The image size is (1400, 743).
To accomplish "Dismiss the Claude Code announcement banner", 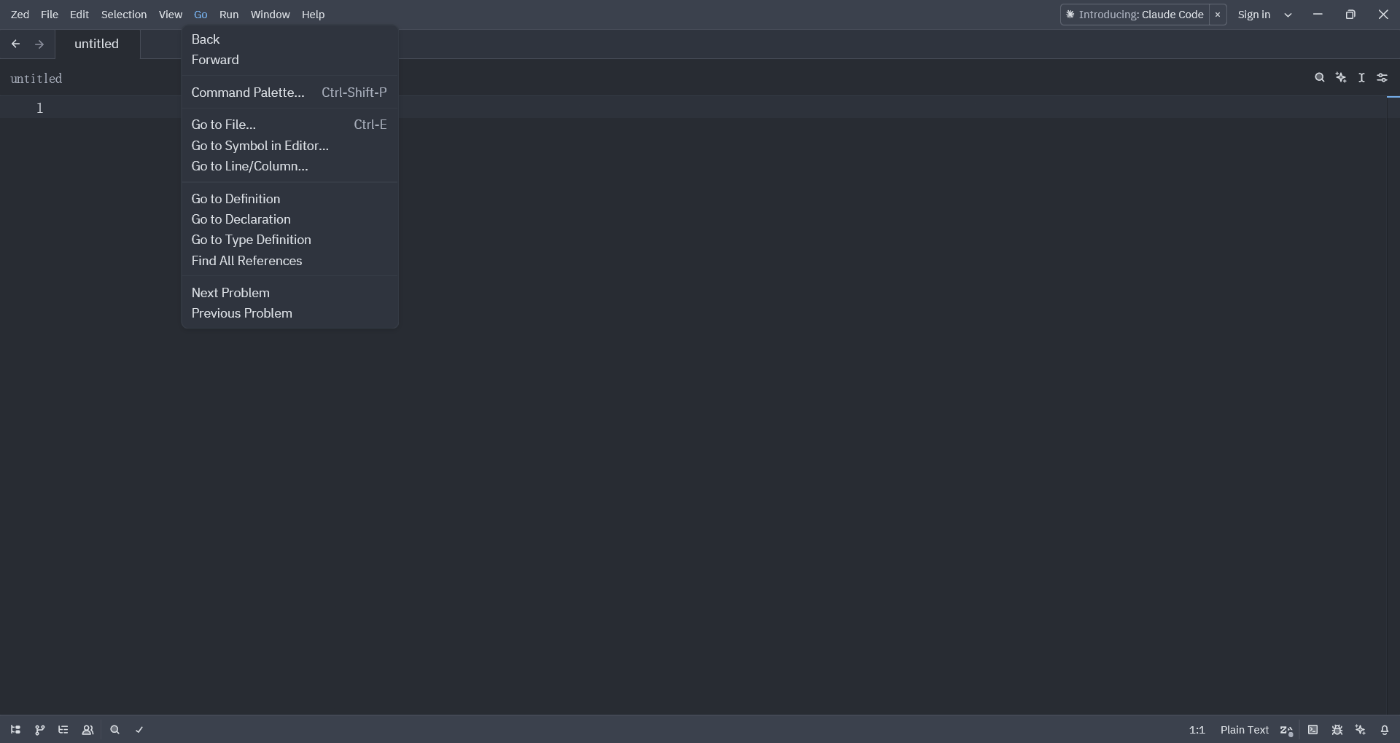I will 1217,14.
